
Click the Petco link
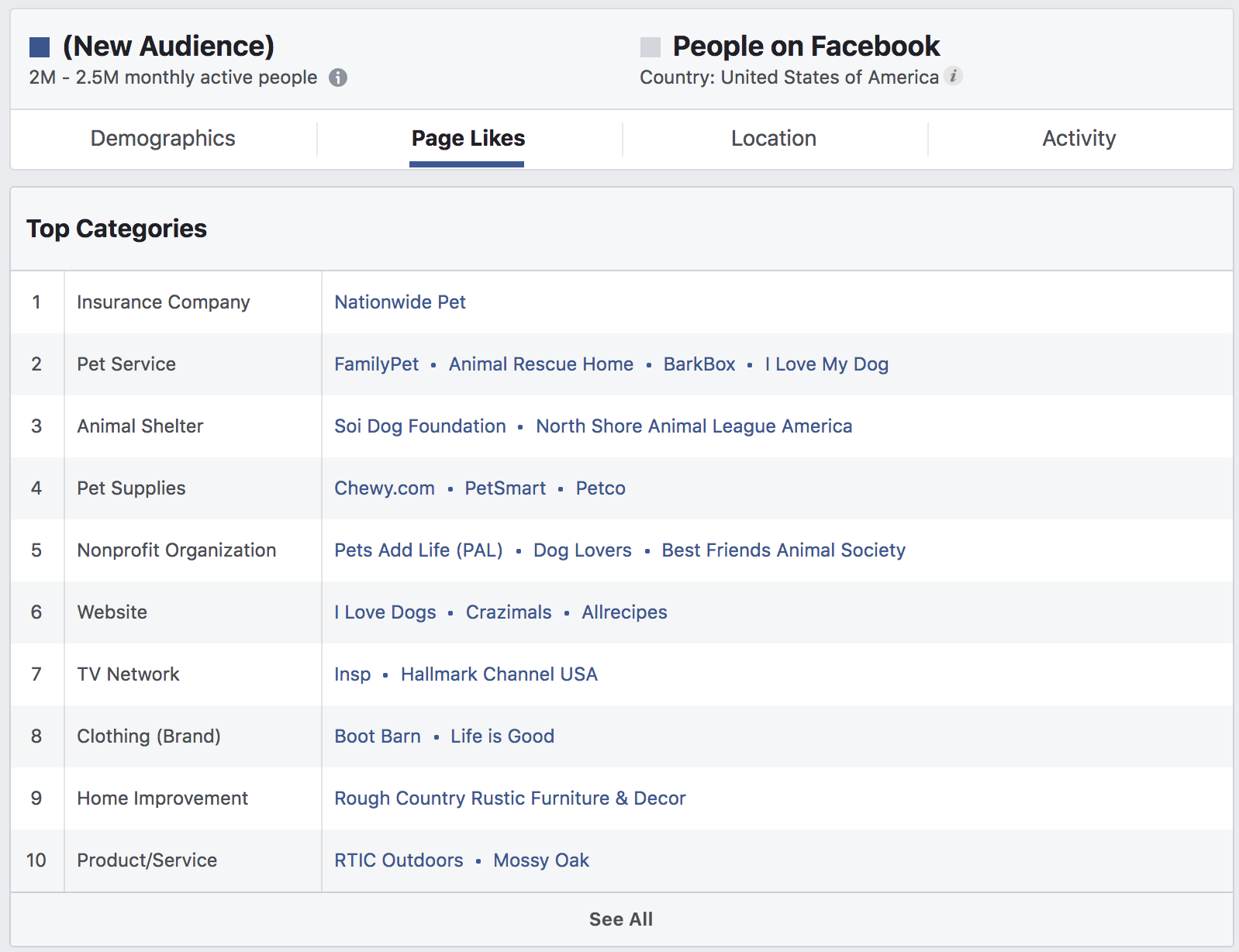point(601,488)
